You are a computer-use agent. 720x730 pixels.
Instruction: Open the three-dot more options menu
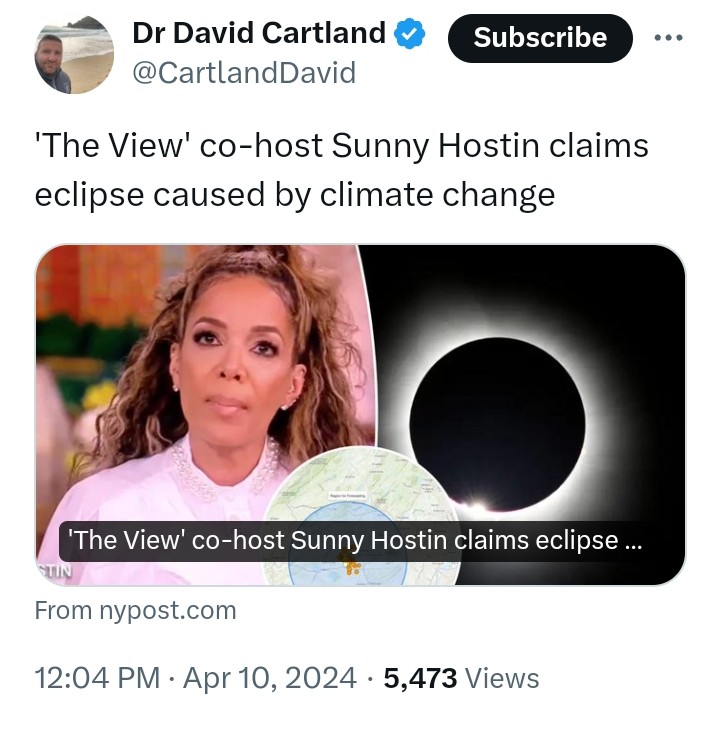coord(668,38)
